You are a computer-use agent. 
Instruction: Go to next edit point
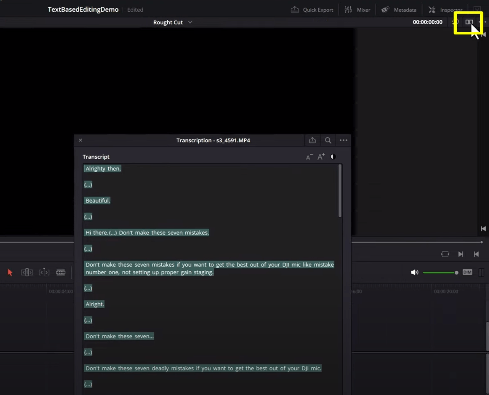[461, 254]
